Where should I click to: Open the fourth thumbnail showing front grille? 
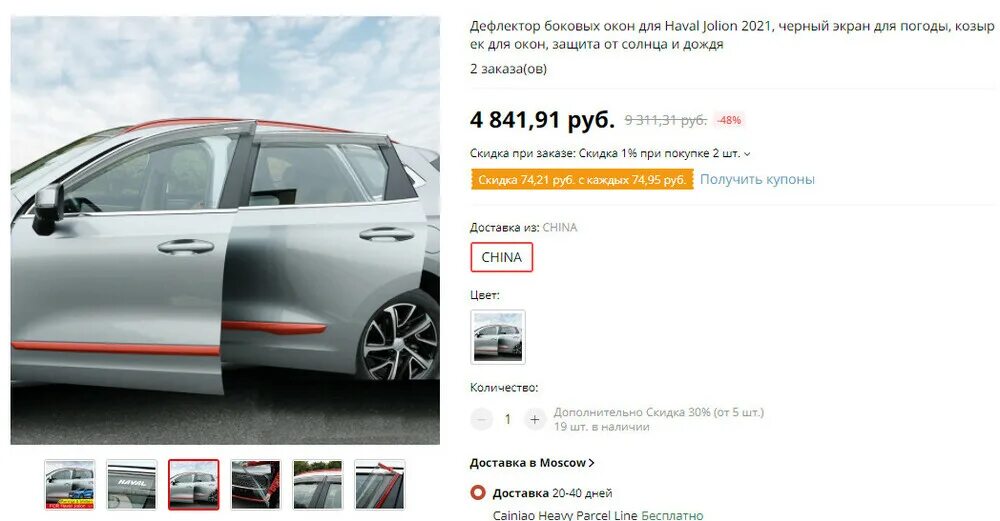256,485
